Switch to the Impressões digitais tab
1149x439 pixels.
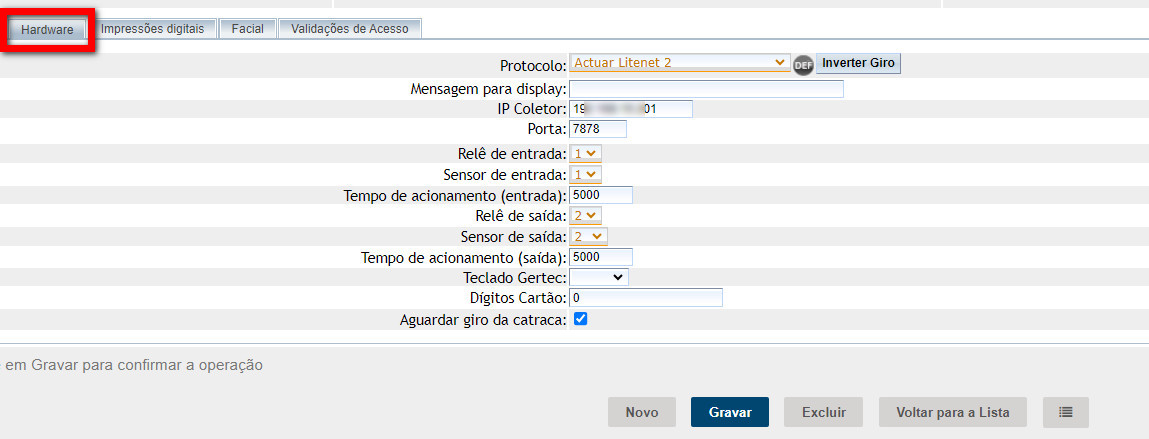[152, 29]
